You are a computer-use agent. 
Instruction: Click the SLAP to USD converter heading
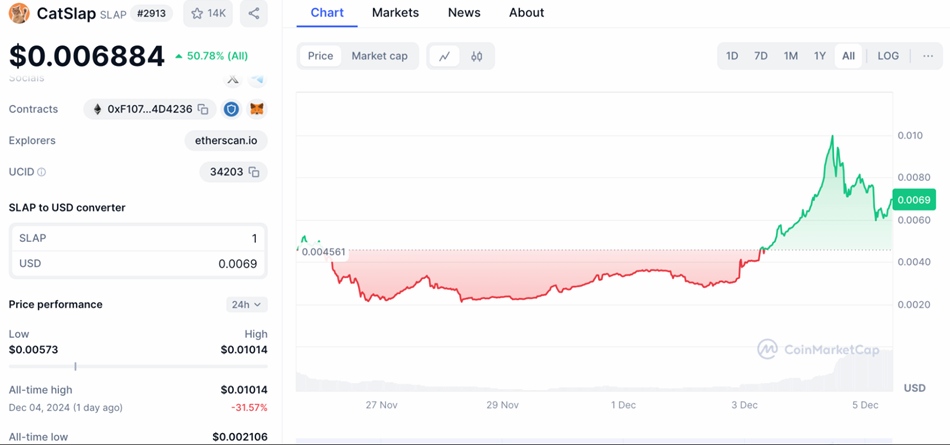coord(67,207)
